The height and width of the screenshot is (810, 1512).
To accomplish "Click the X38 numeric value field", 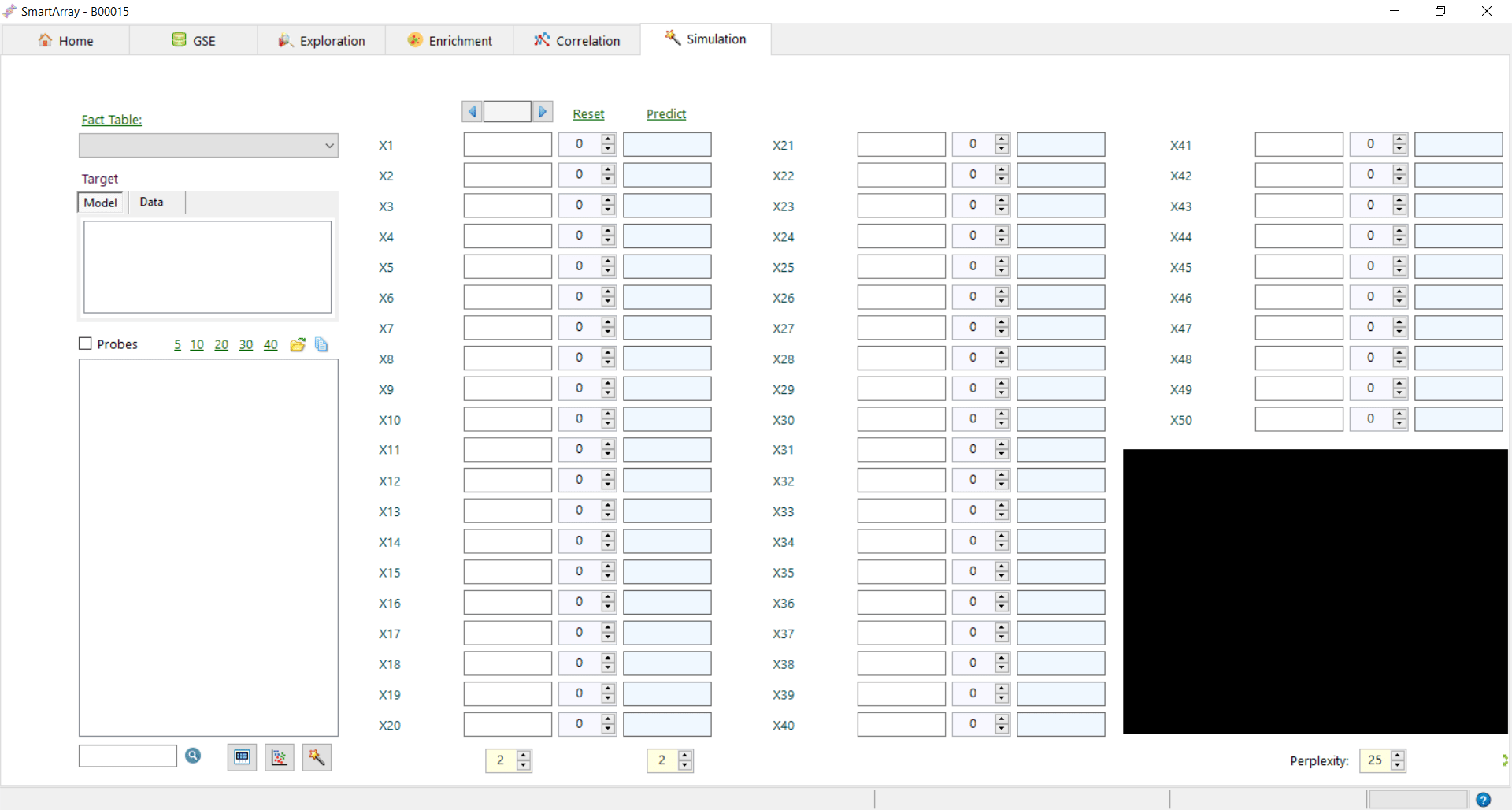I will pyautogui.click(x=973, y=663).
